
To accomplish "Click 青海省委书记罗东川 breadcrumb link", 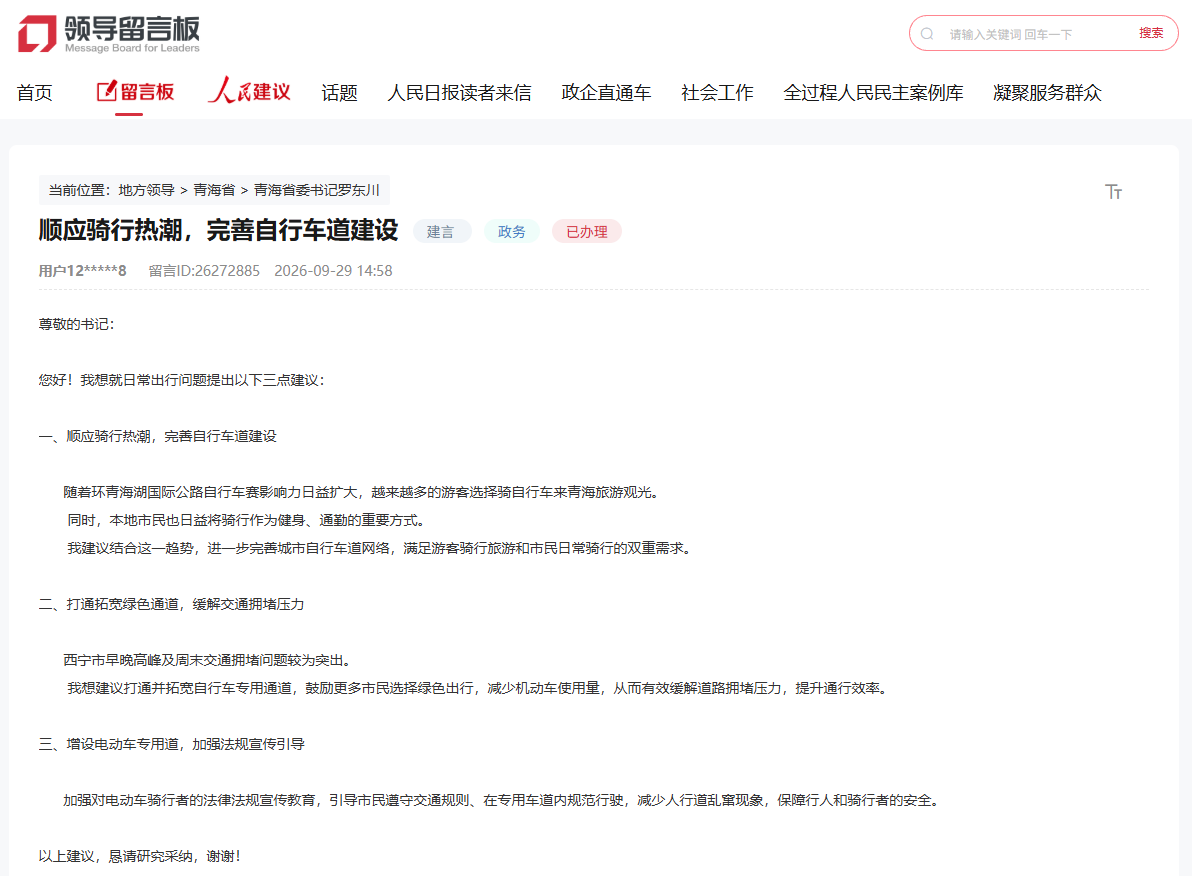I will [x=316, y=190].
